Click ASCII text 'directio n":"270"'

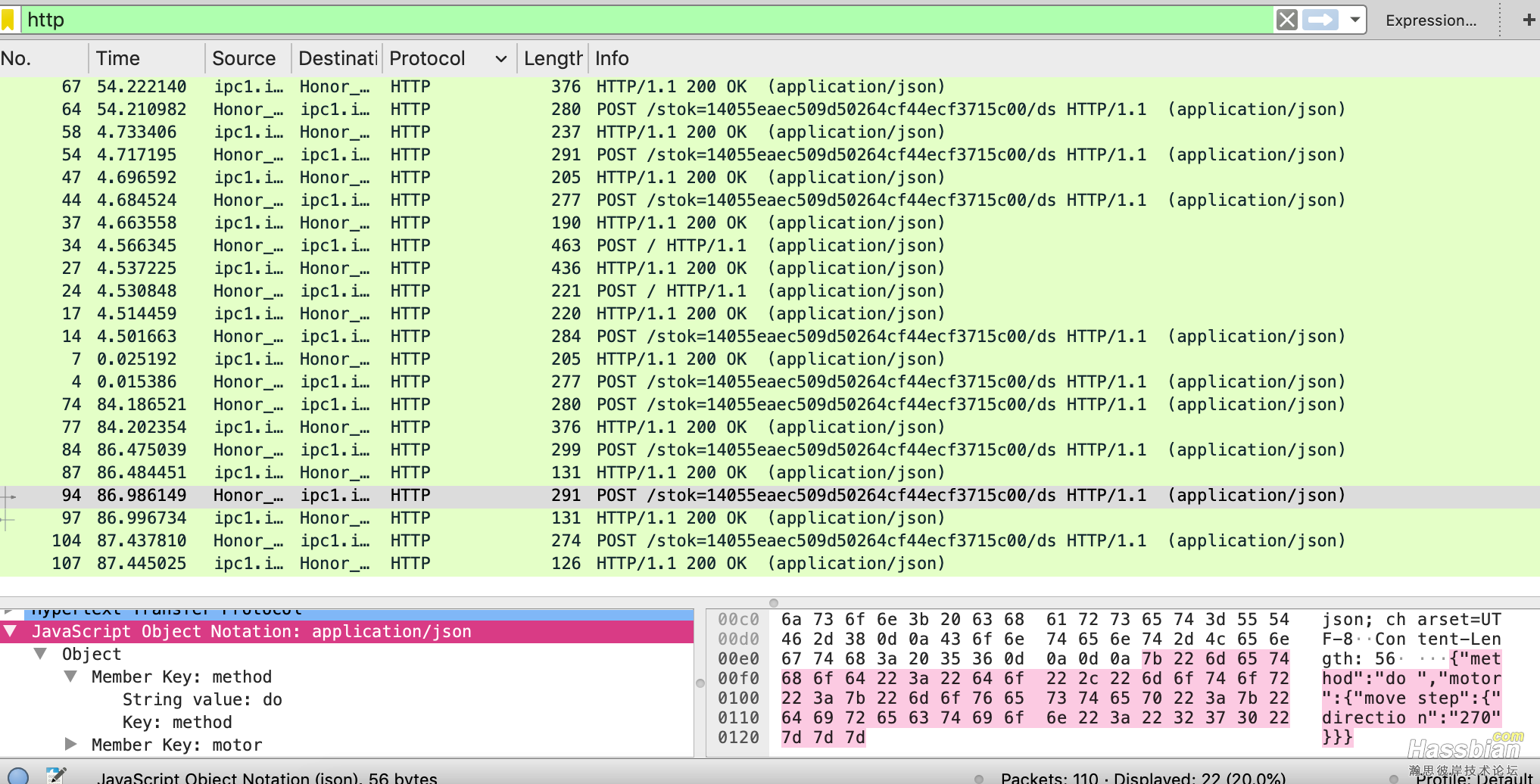click(1411, 718)
